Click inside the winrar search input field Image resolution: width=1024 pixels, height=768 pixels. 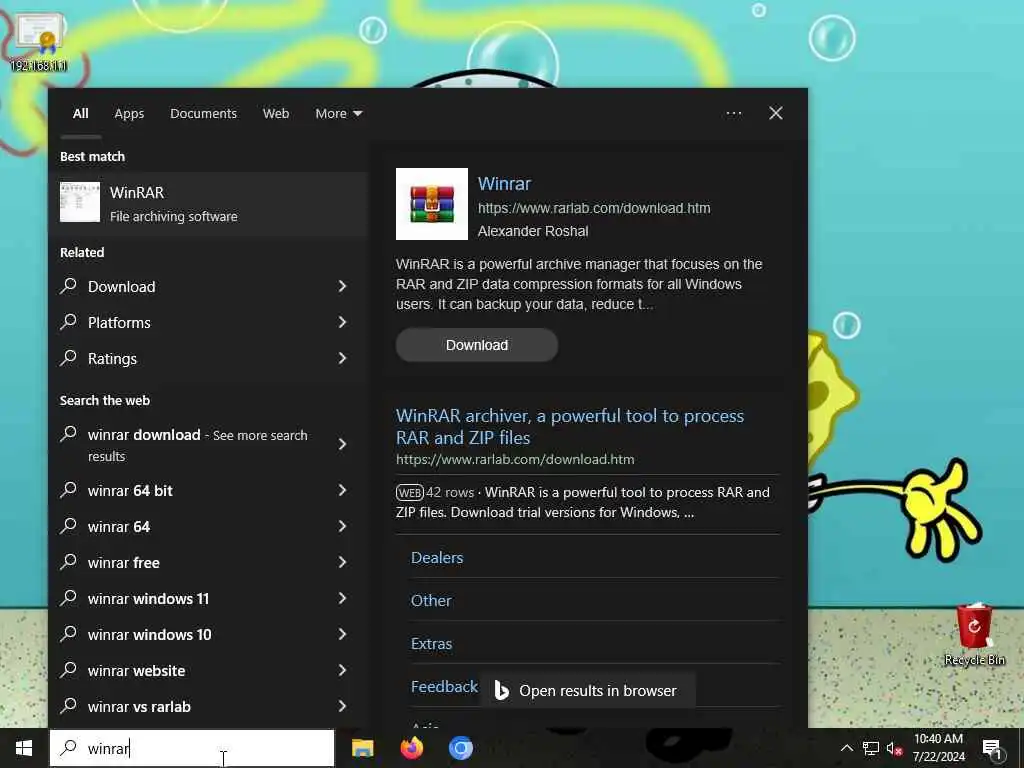coord(193,748)
